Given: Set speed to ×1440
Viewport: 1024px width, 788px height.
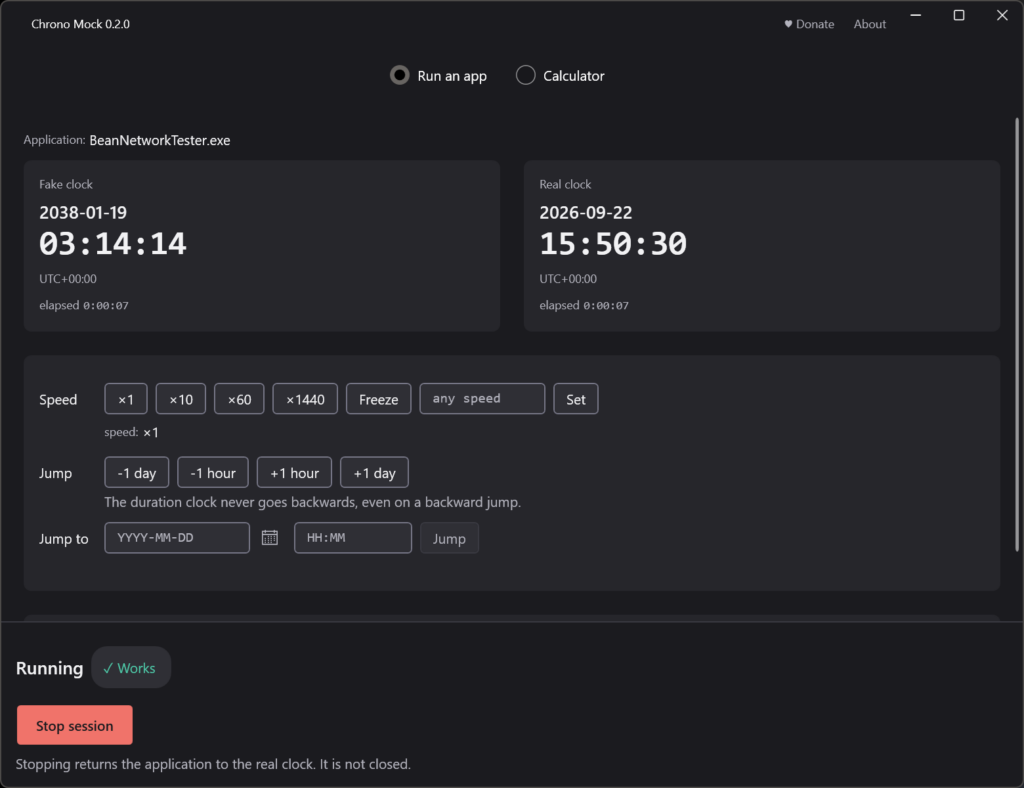Looking at the screenshot, I should (x=305, y=399).
